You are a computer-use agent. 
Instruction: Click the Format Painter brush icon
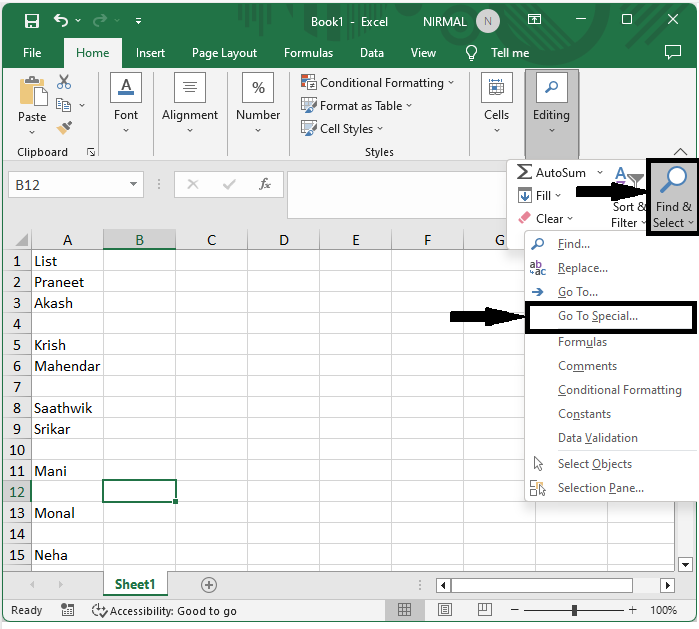tap(65, 128)
